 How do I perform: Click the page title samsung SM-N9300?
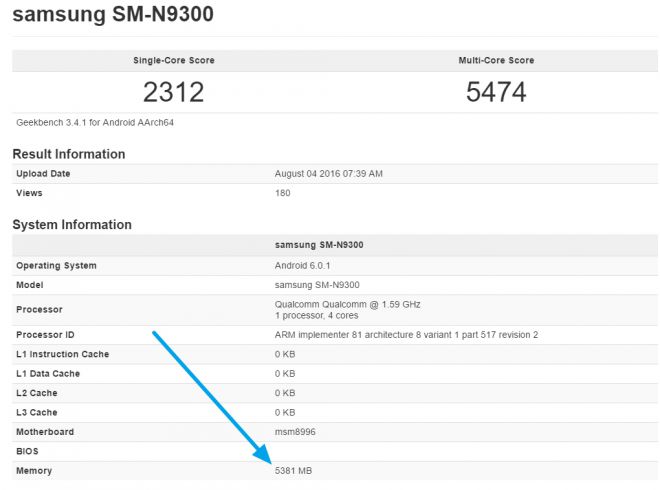[112, 17]
